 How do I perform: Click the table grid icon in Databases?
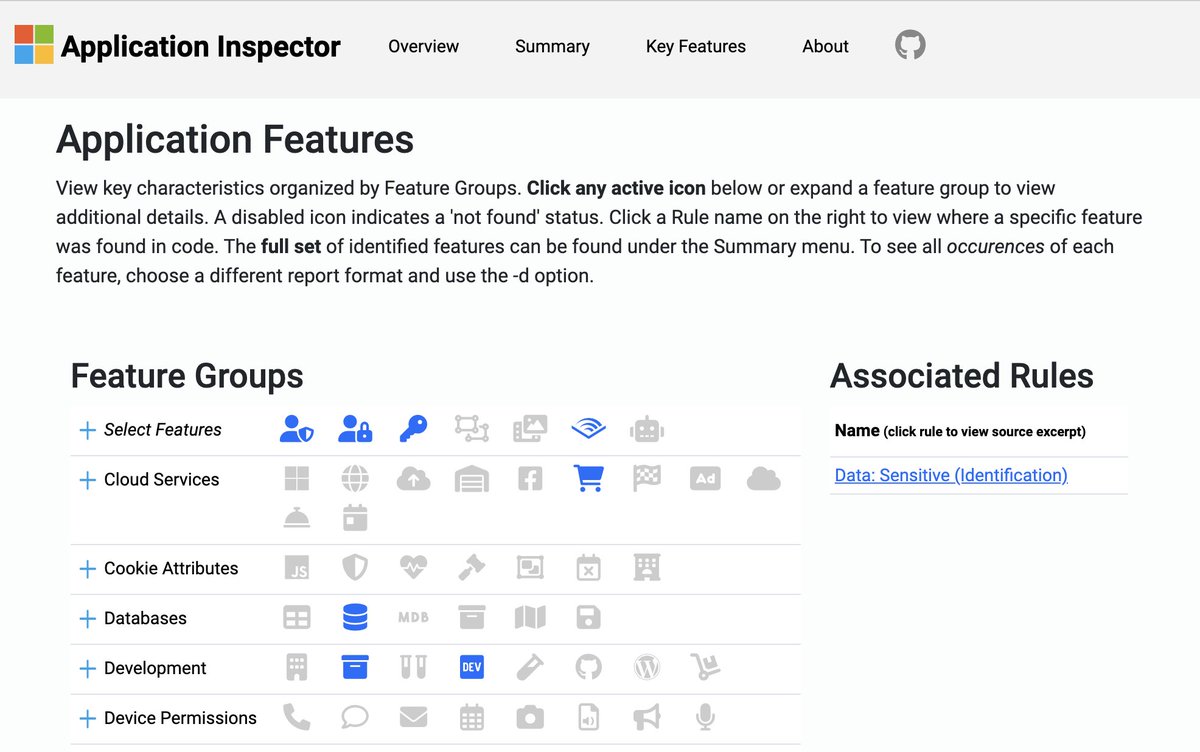[x=297, y=618]
